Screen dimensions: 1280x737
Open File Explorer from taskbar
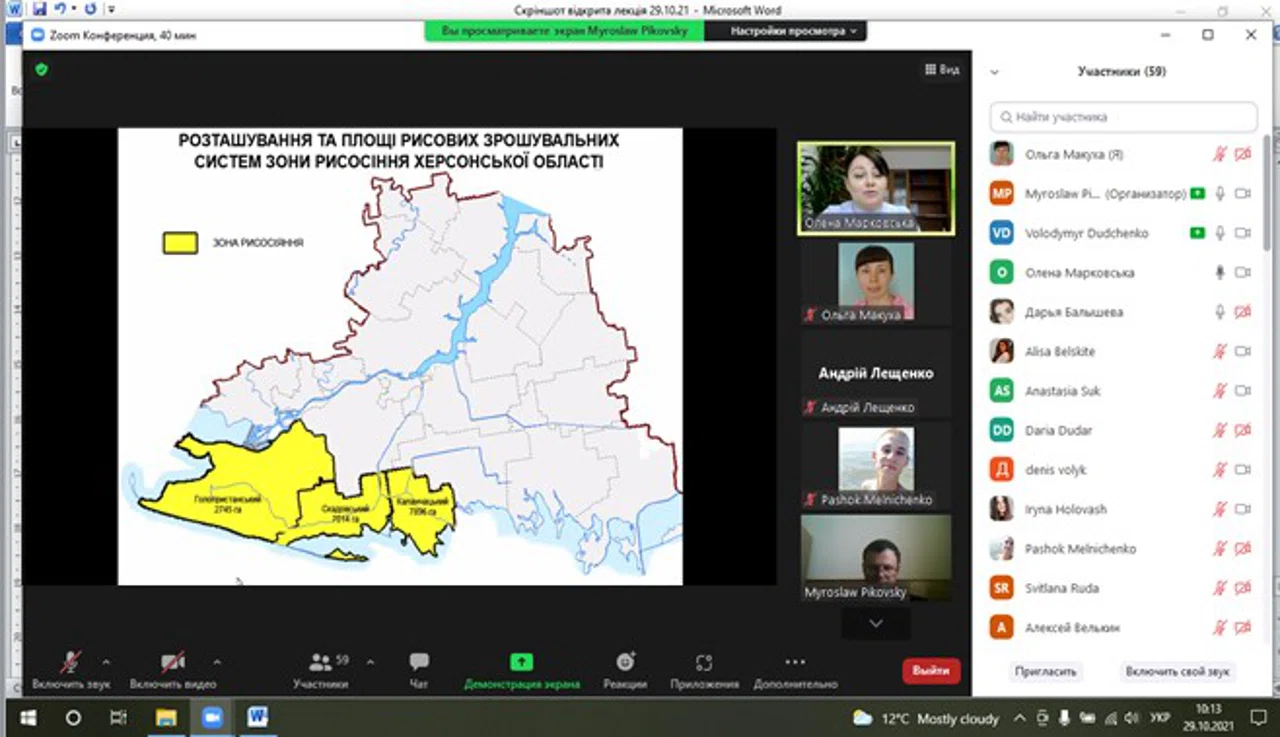tap(167, 718)
